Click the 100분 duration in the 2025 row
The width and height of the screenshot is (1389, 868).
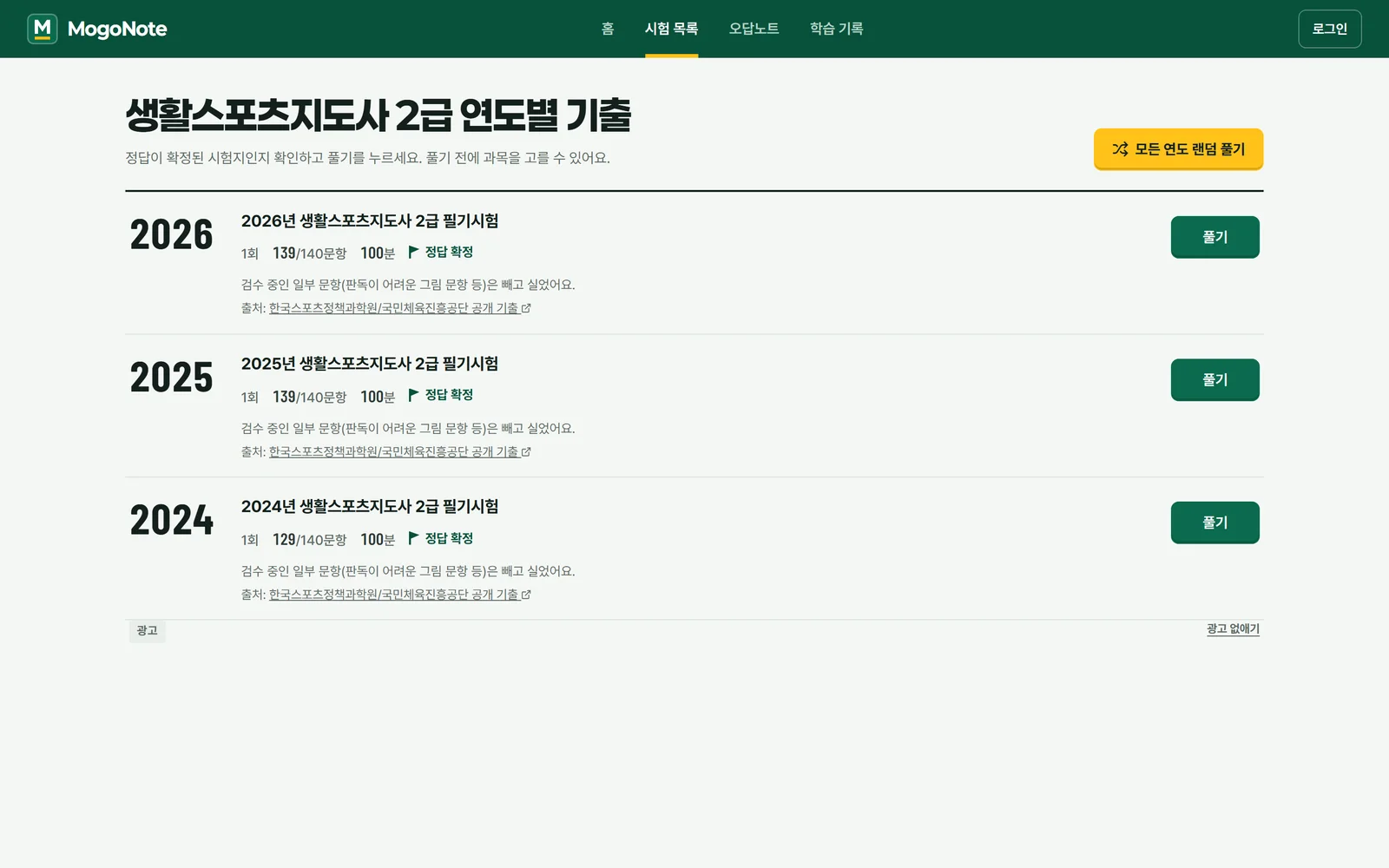coord(378,397)
